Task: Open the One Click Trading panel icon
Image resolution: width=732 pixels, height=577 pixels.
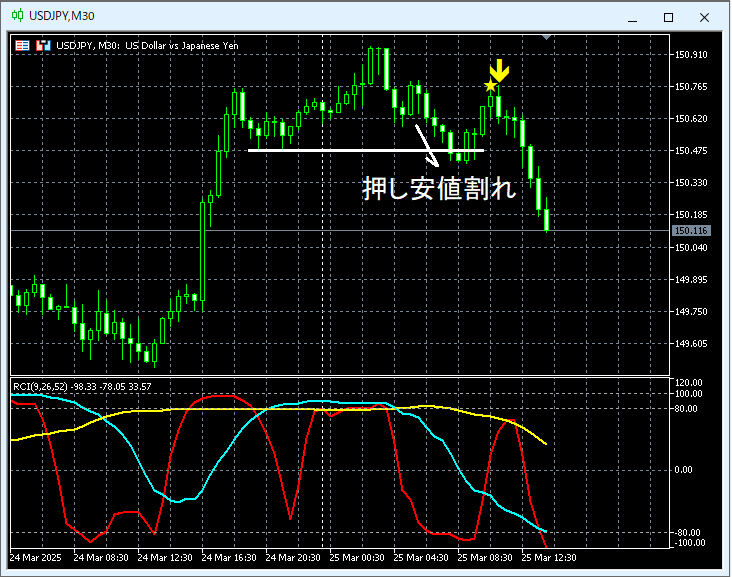Action: 22,45
